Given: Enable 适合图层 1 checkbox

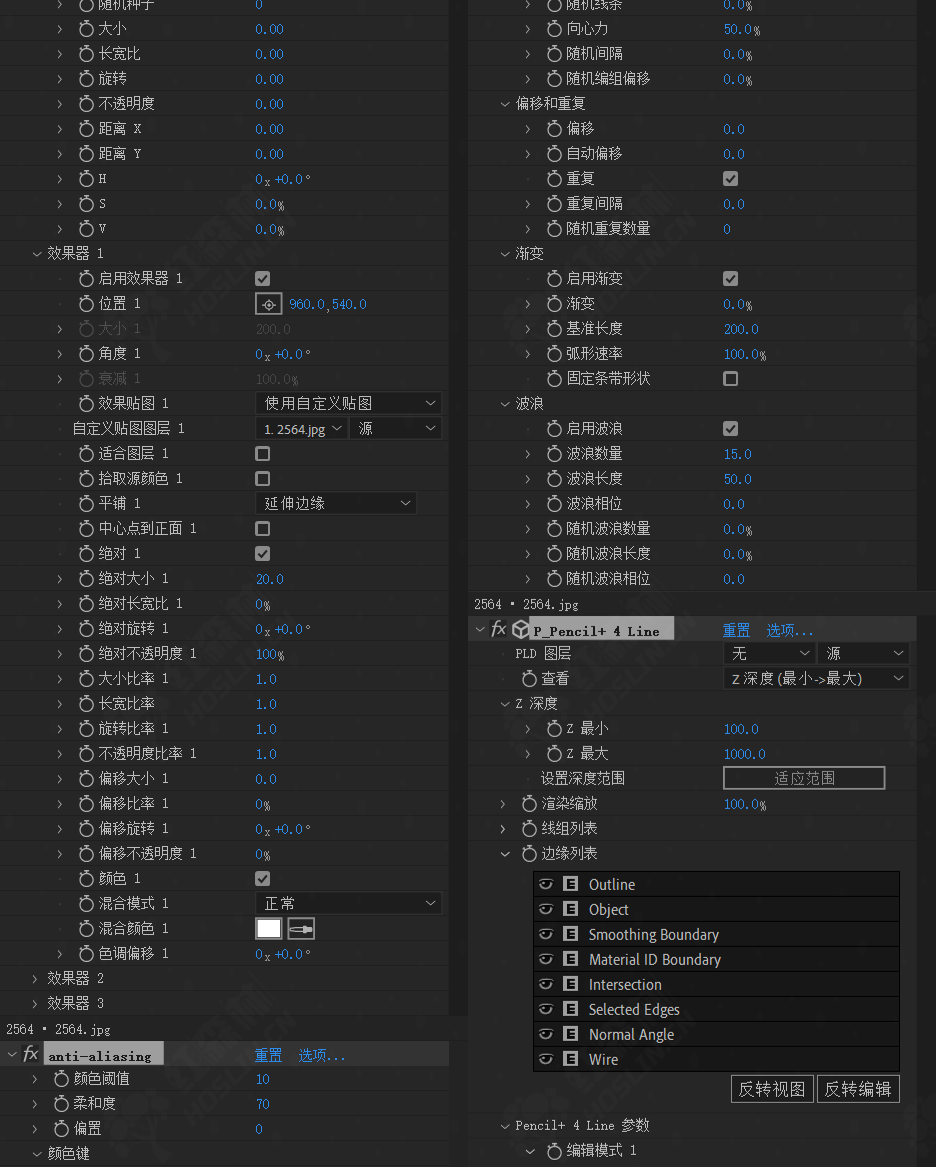Looking at the screenshot, I should 263,454.
